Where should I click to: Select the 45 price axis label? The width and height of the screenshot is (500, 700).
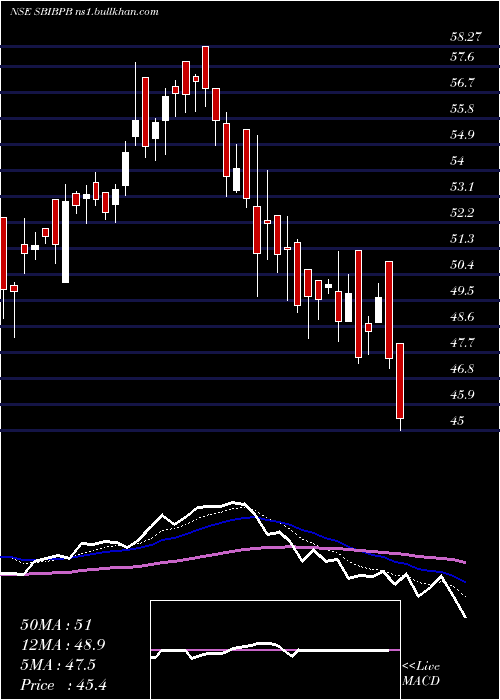coord(458,421)
